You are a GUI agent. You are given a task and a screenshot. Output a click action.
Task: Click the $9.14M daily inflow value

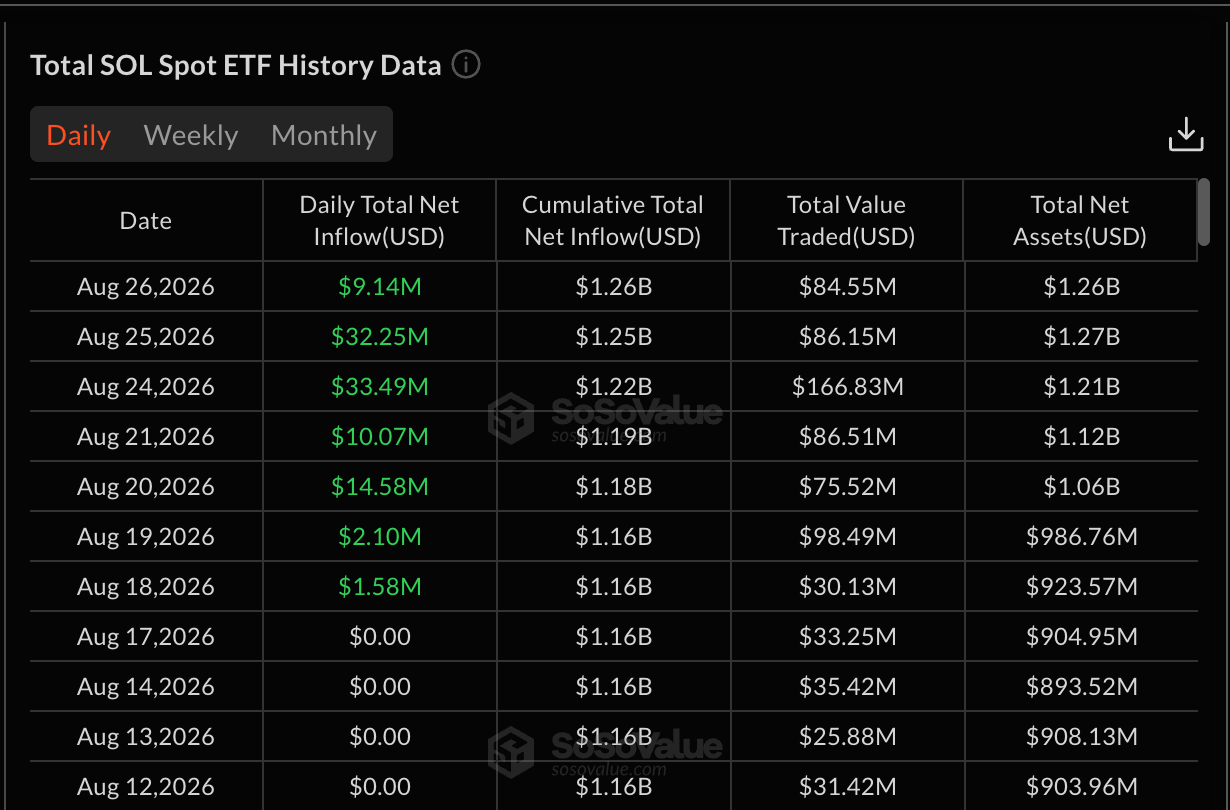[x=380, y=287]
